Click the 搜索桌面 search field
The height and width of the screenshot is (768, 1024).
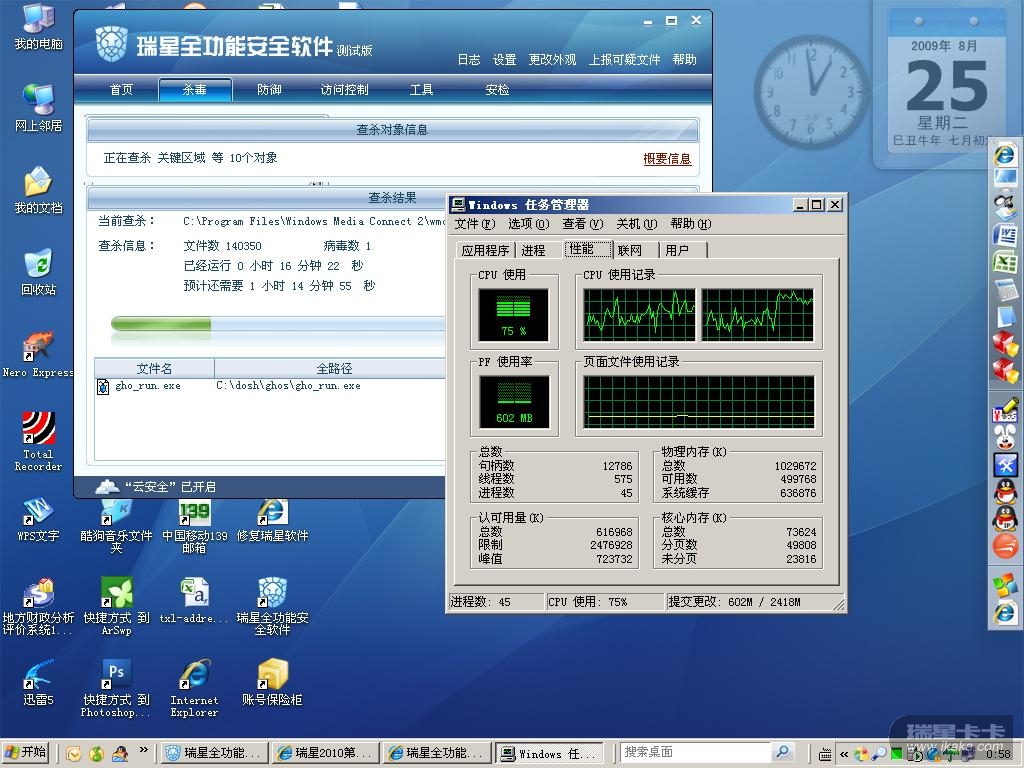point(695,752)
